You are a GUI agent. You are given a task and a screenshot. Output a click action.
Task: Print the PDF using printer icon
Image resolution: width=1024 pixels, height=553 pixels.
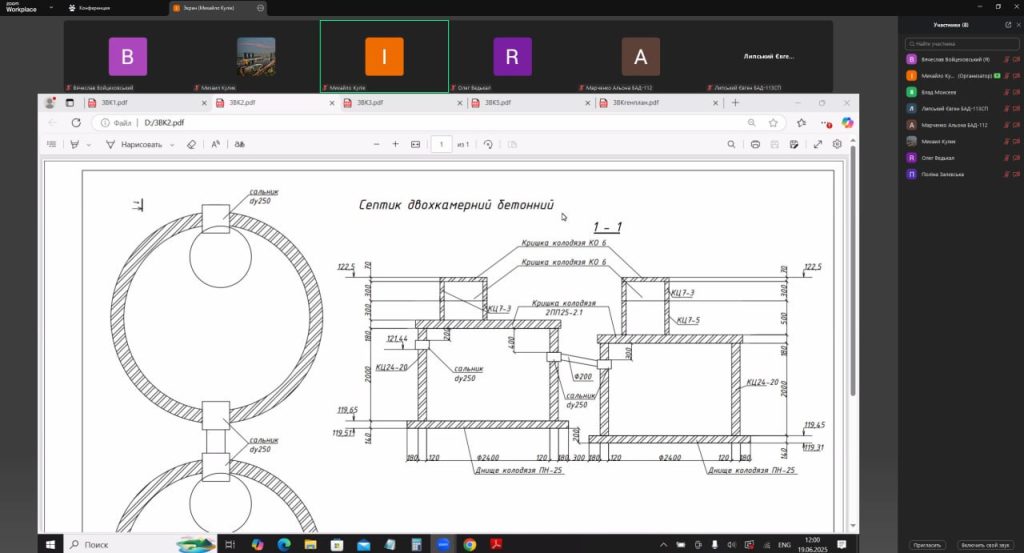point(755,144)
